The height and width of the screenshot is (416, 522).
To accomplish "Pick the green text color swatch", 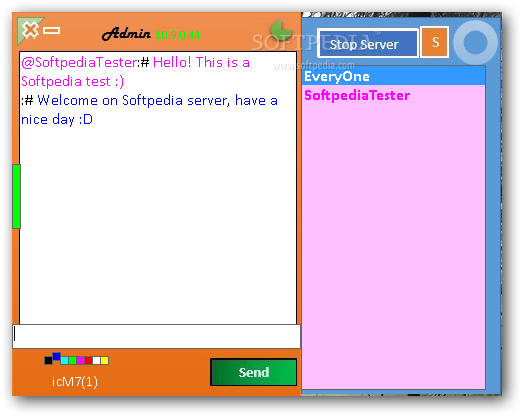I will [72, 360].
